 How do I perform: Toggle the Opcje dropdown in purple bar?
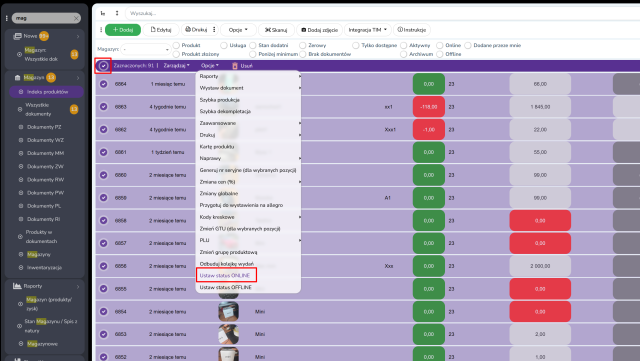click(210, 65)
